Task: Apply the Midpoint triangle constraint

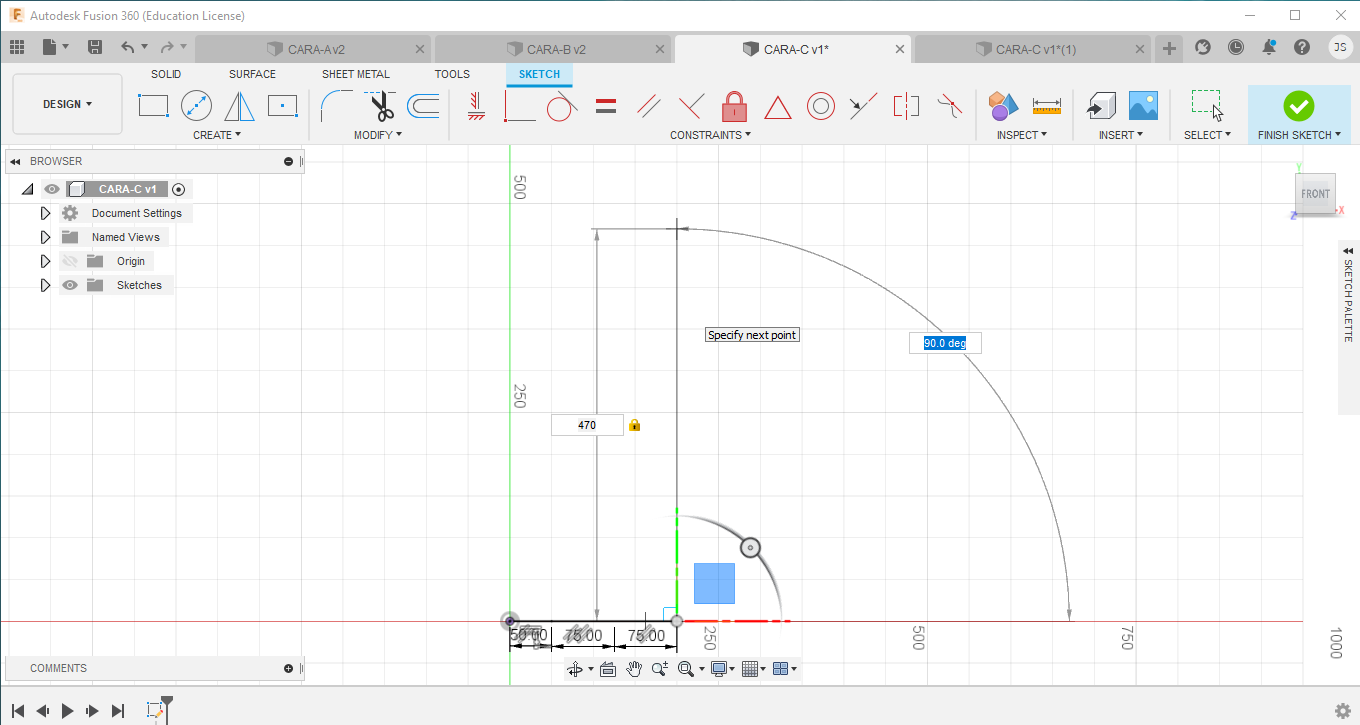Action: 778,106
